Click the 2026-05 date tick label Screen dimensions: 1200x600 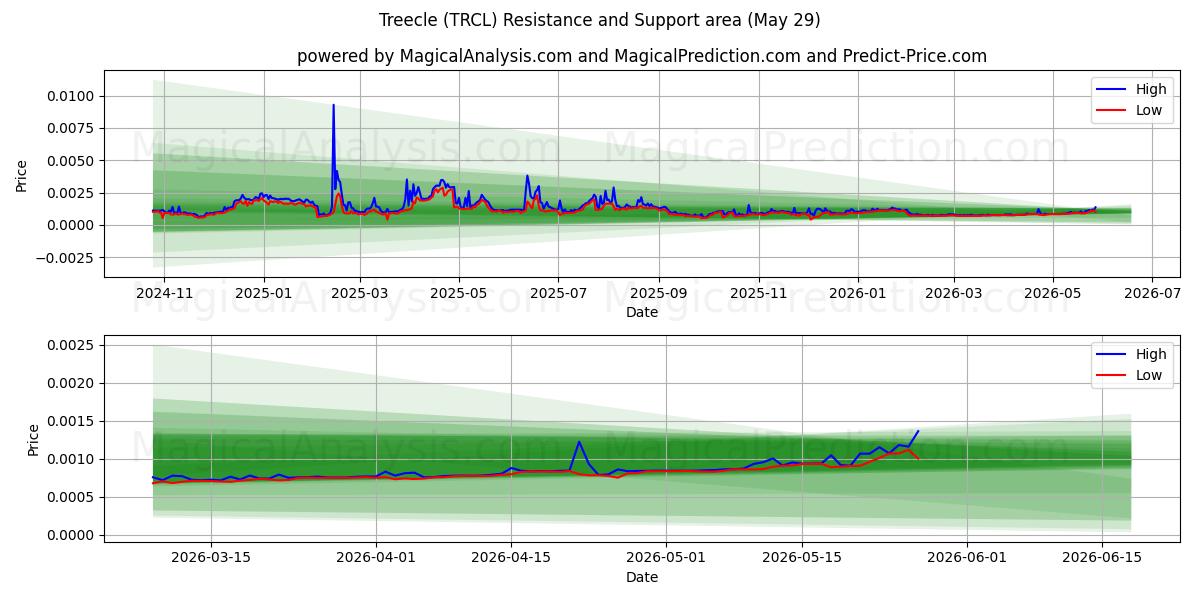[1053, 292]
